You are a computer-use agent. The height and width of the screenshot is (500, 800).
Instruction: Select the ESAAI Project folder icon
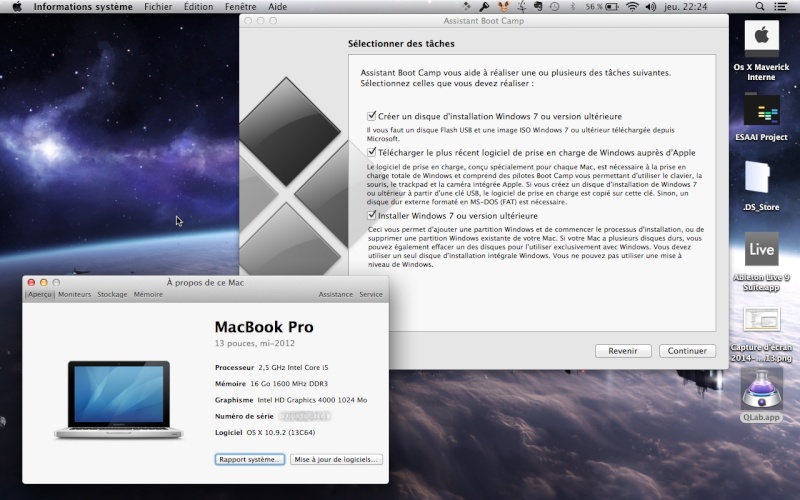click(x=761, y=109)
